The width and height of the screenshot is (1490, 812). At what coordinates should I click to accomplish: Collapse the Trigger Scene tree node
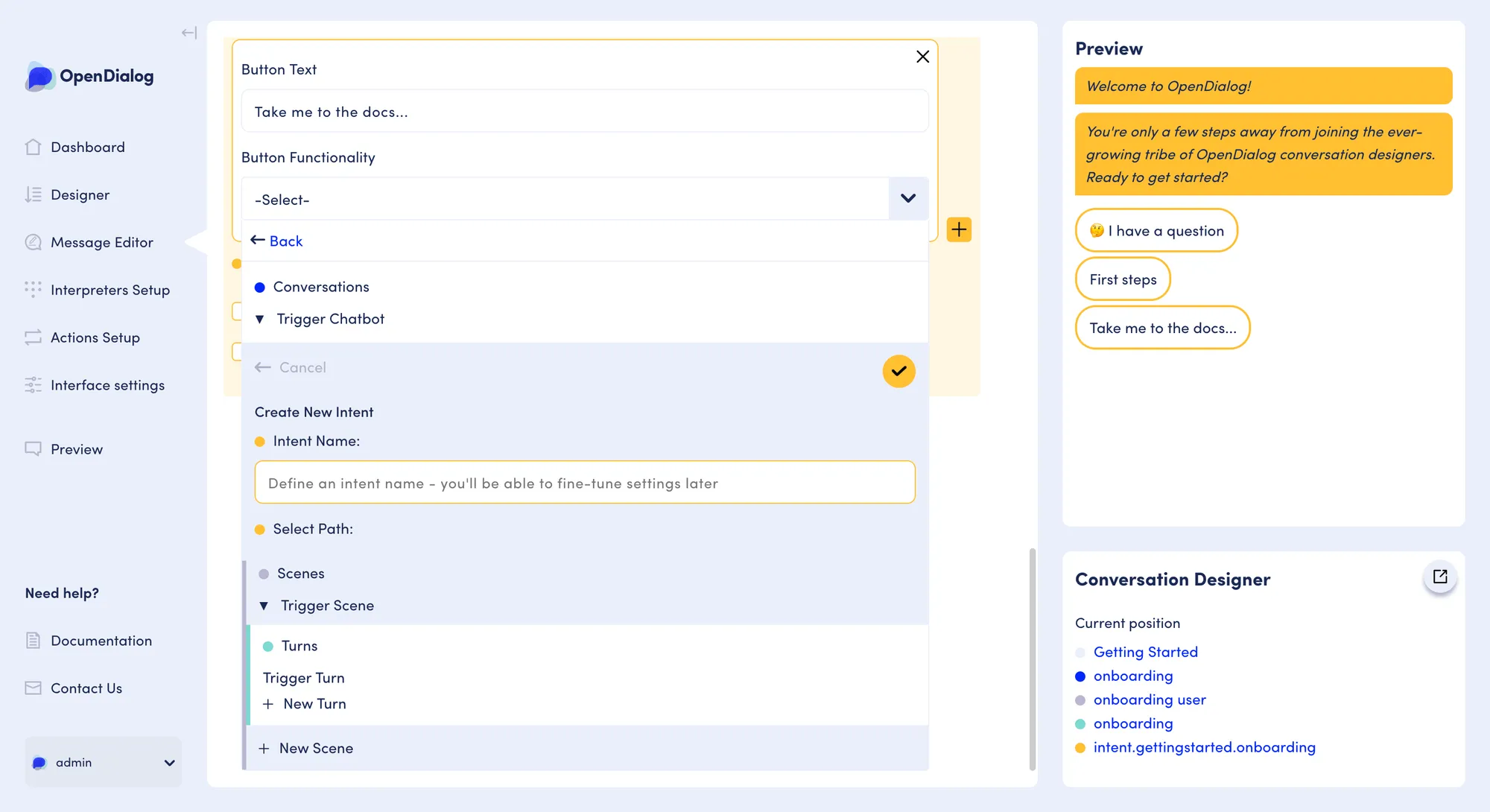pyautogui.click(x=264, y=606)
